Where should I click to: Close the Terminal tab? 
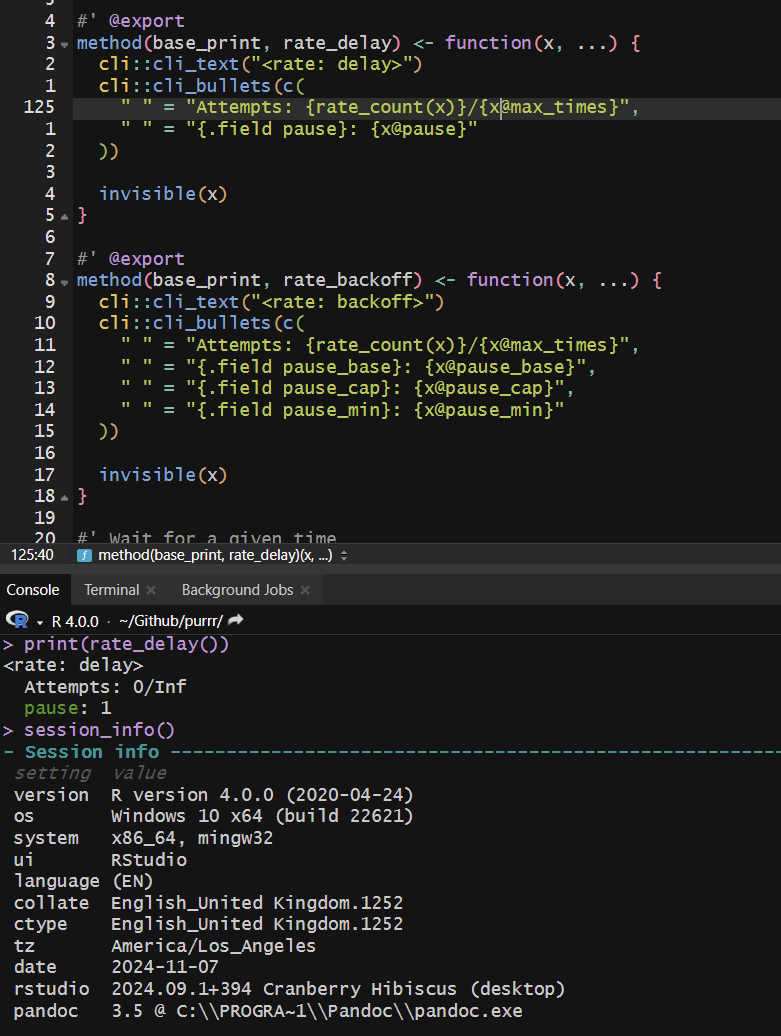point(151,590)
